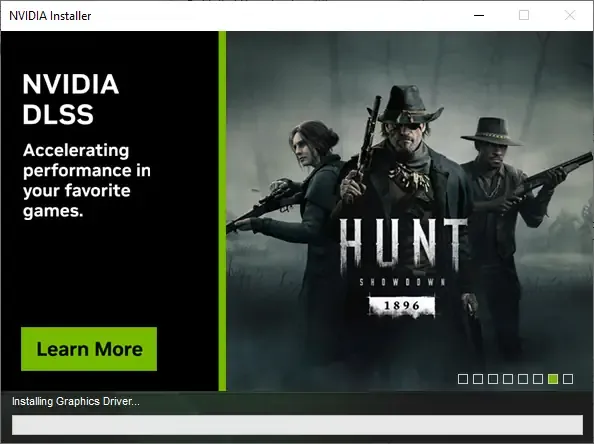Choose the fourth slide indicator square
The width and height of the screenshot is (594, 444).
tap(508, 379)
